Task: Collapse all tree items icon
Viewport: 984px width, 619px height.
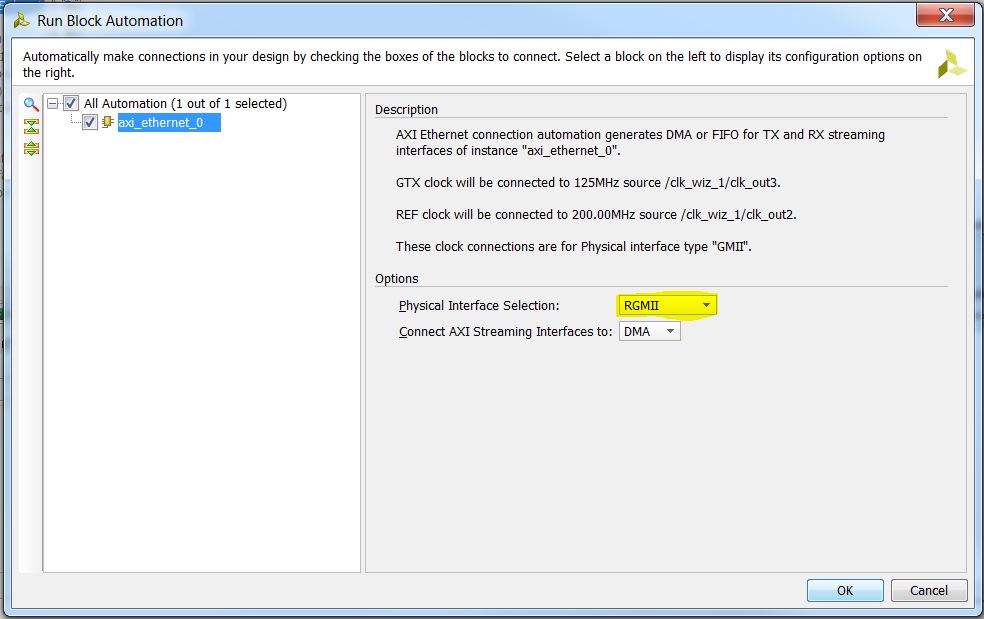Action: pyautogui.click(x=31, y=126)
